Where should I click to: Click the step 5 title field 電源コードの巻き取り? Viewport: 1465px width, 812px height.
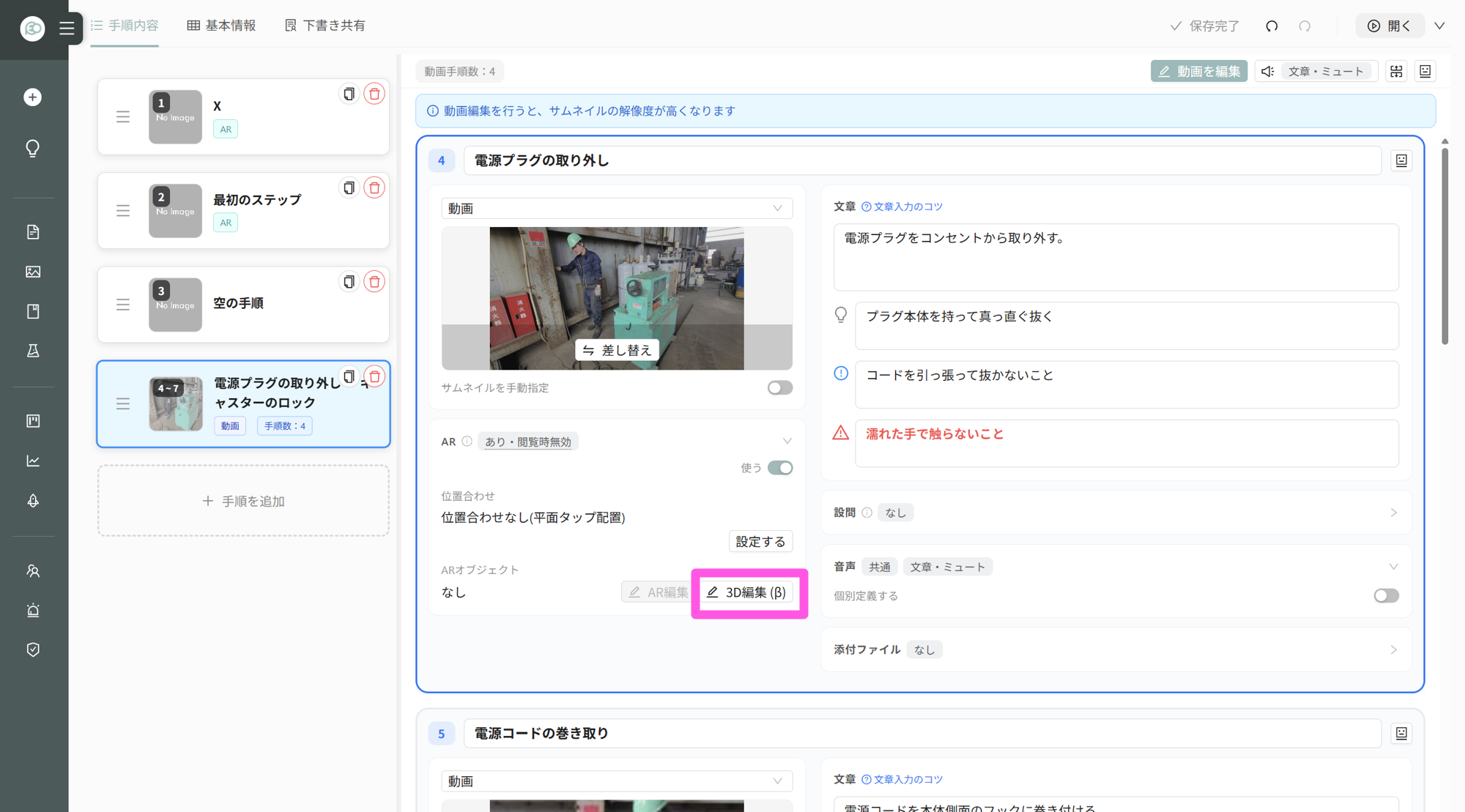click(x=922, y=733)
